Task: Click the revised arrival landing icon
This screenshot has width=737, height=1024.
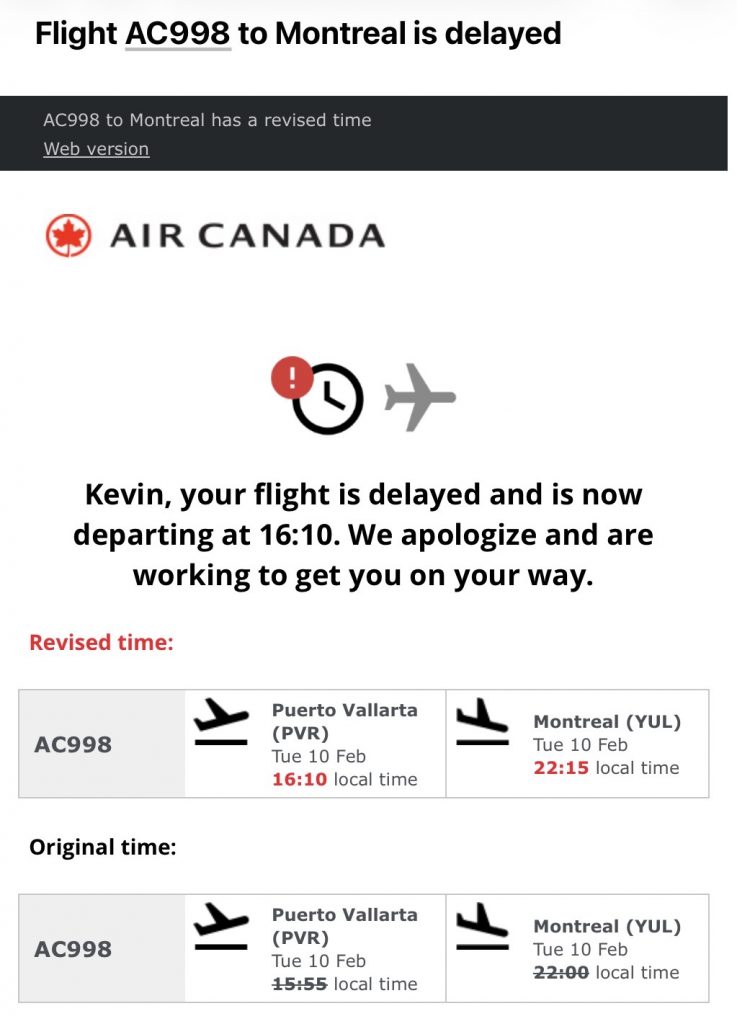Action: (x=481, y=722)
